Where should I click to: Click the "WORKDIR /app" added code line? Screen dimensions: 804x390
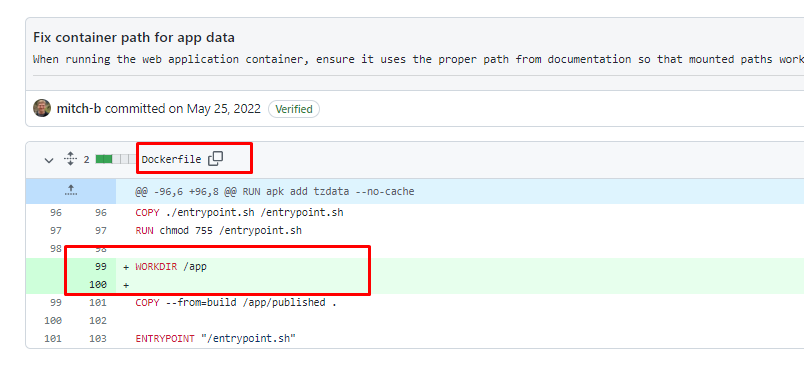pyautogui.click(x=171, y=266)
